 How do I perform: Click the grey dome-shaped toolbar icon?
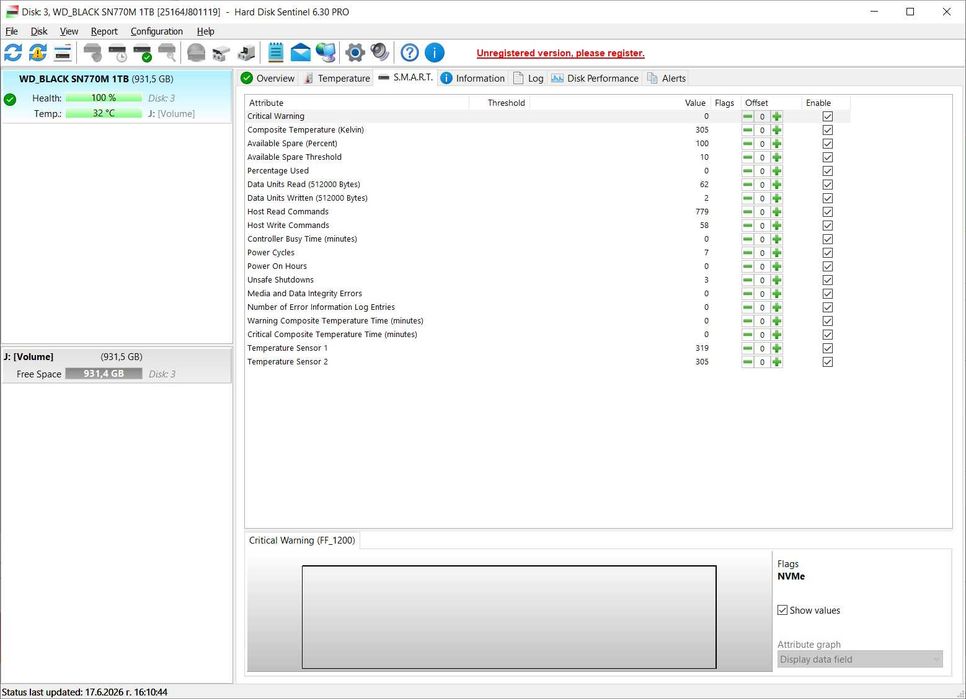[x=196, y=53]
